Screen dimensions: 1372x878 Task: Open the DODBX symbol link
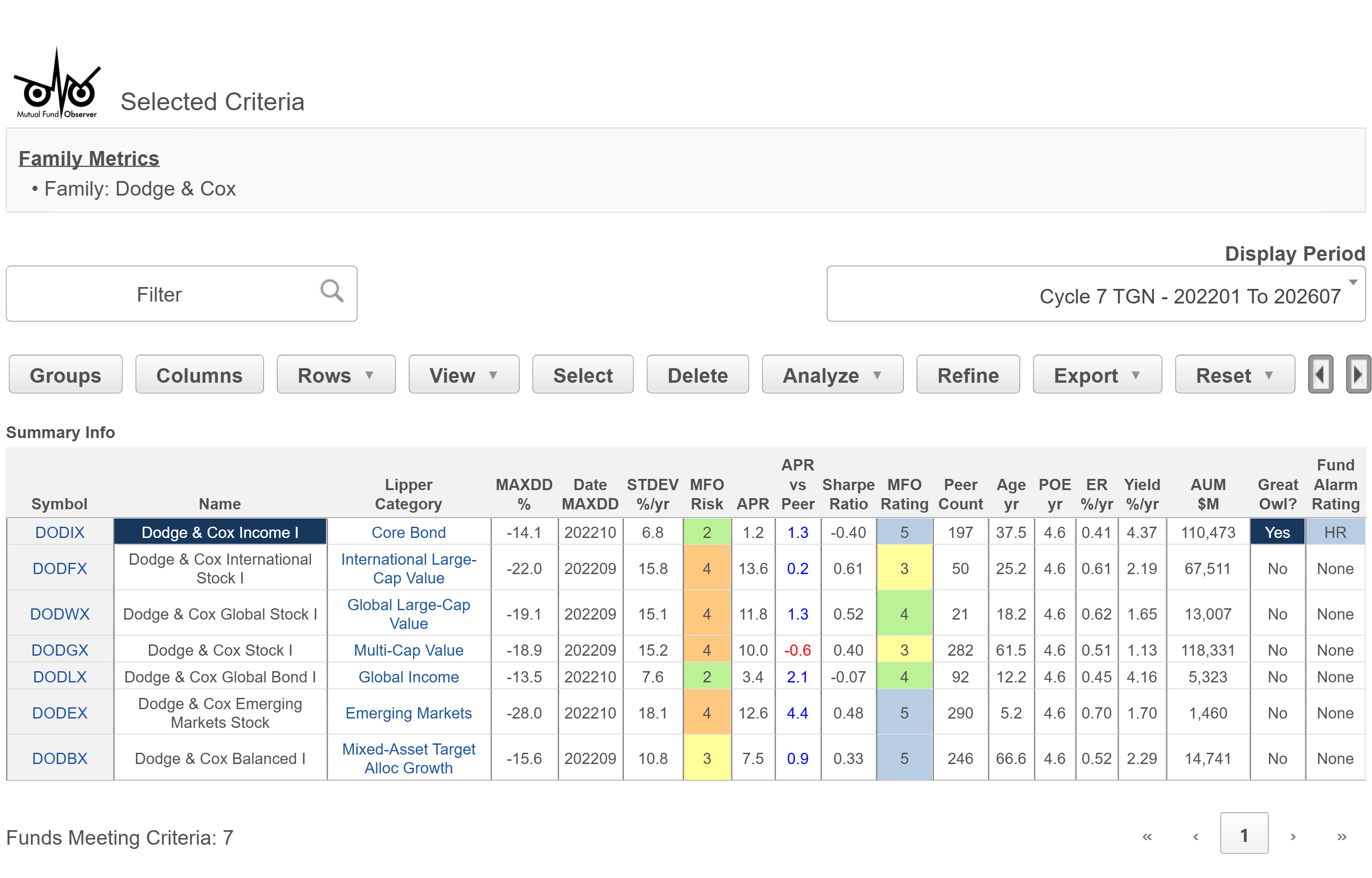point(60,758)
